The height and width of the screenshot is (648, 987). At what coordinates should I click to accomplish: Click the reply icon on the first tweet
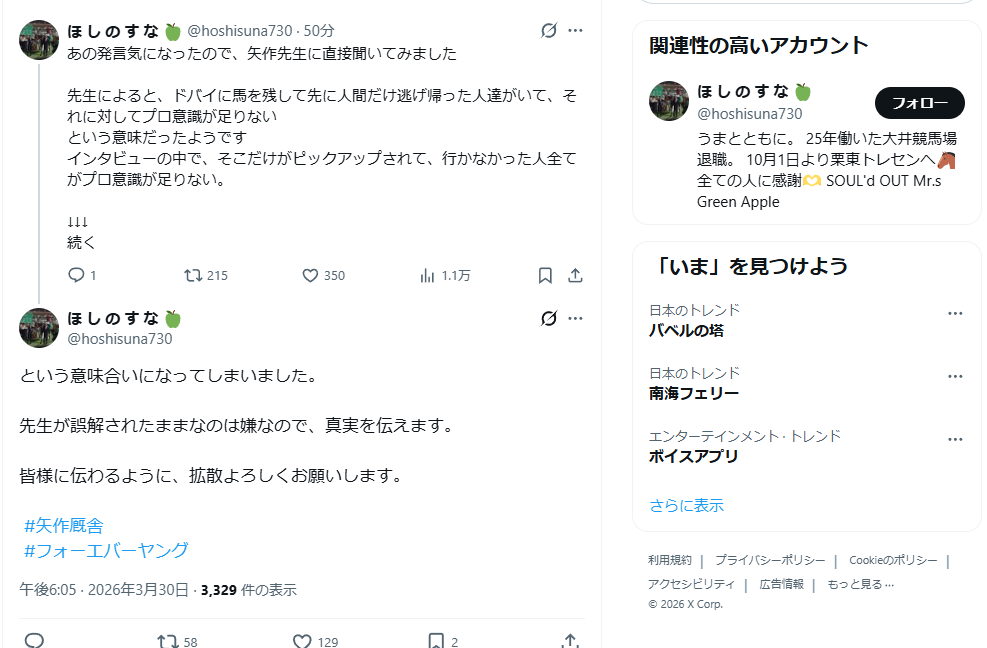(x=77, y=275)
